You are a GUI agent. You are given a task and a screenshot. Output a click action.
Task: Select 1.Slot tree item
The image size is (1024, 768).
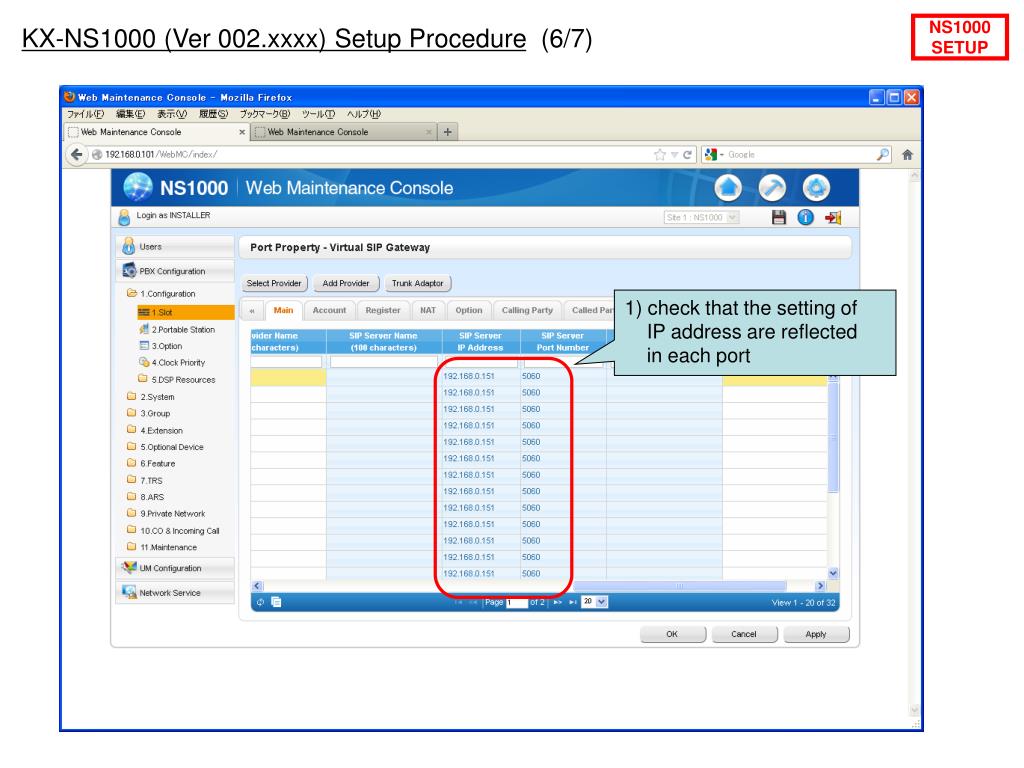coord(186,312)
